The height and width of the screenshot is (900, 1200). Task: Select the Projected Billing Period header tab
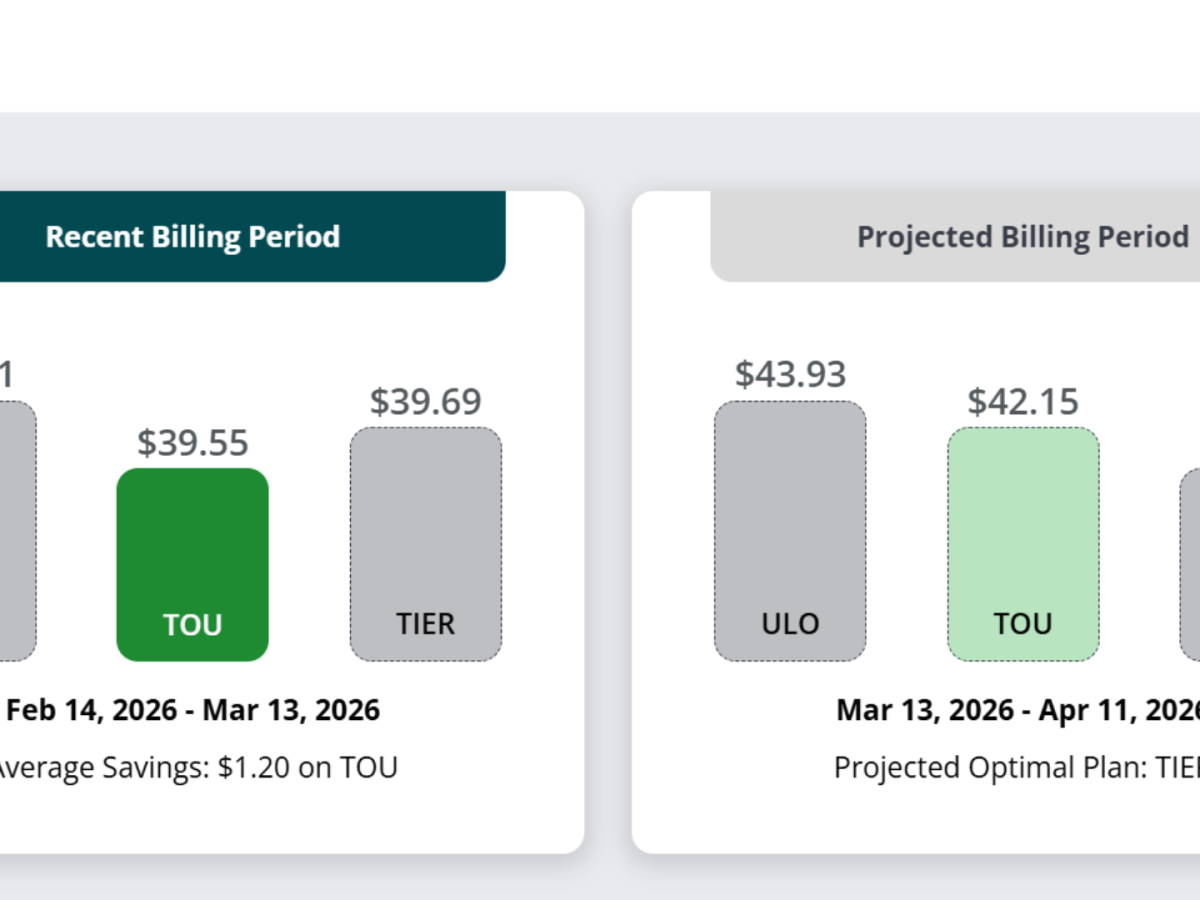pyautogui.click(x=1022, y=237)
